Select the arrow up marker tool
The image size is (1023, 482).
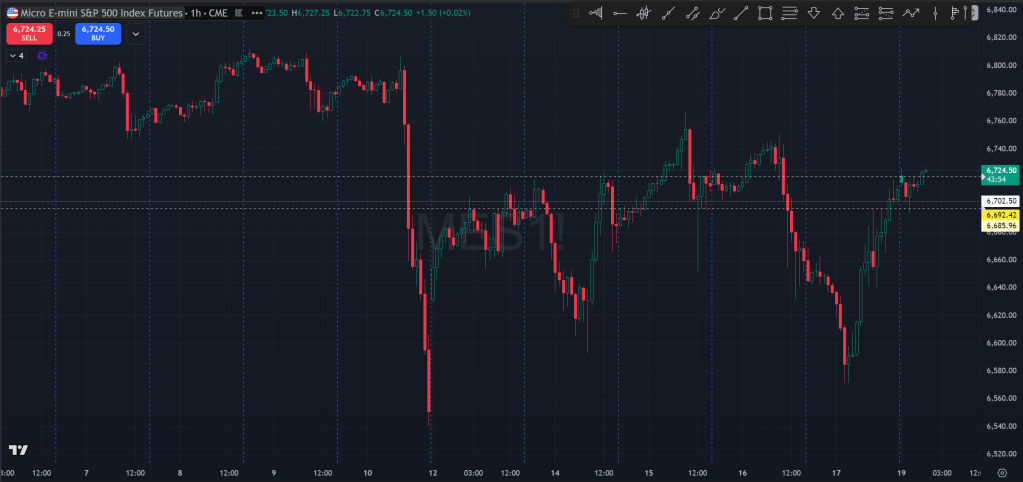tap(837, 13)
